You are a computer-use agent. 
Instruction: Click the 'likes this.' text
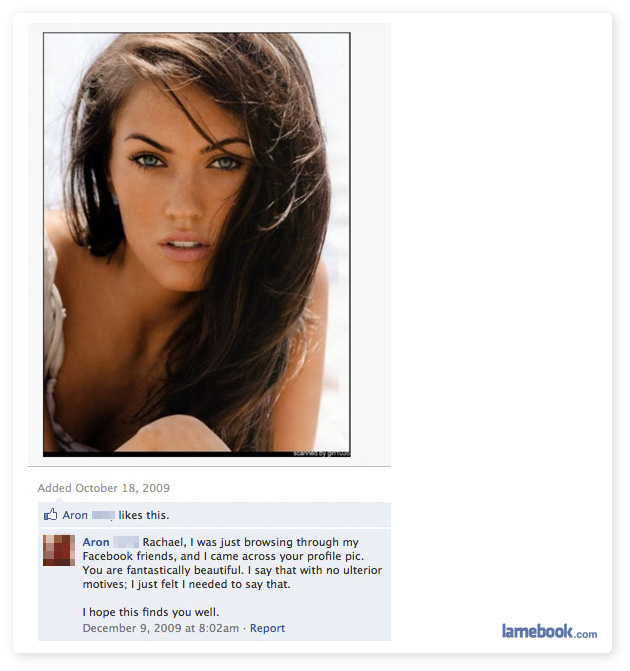click(144, 515)
